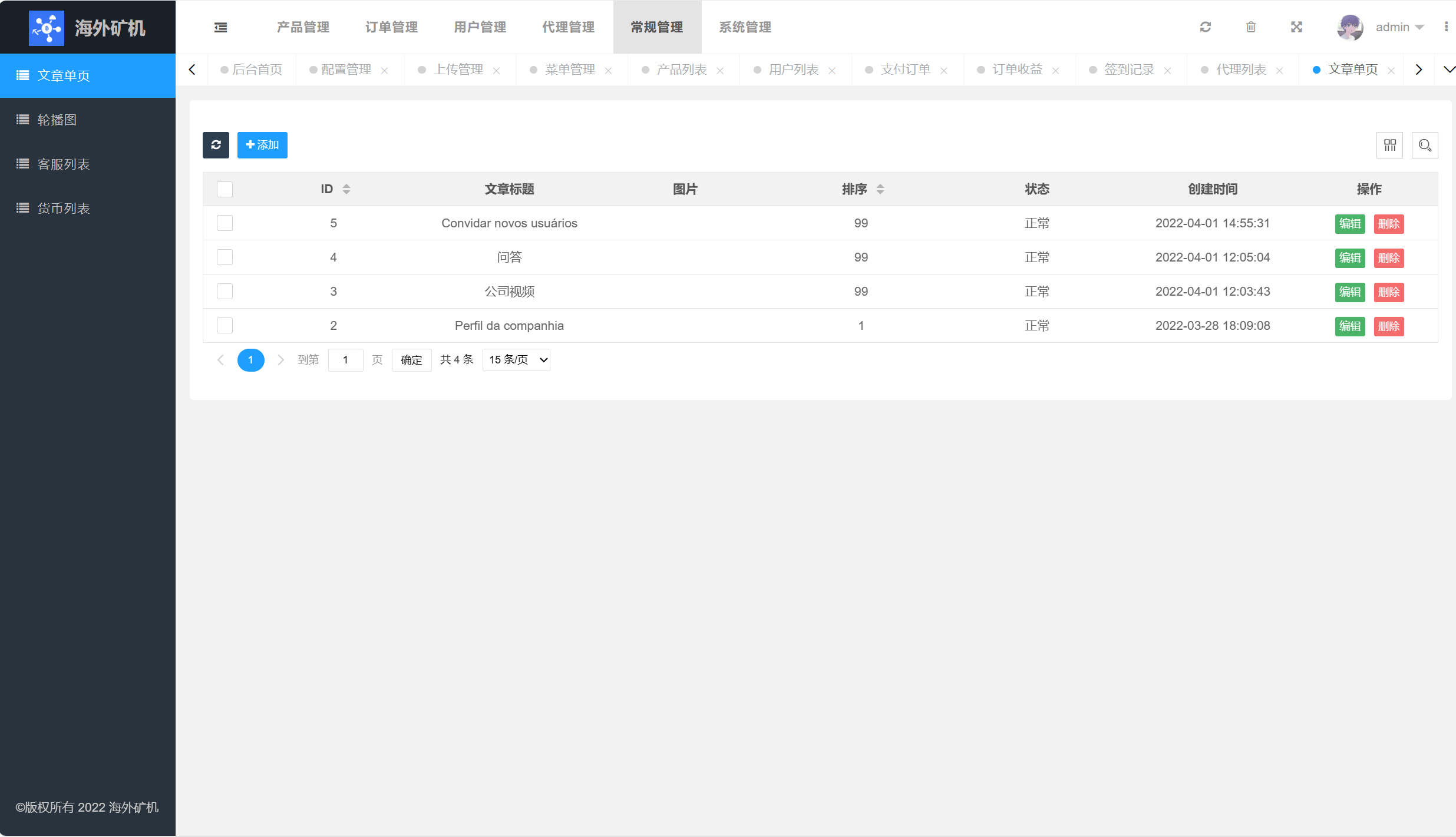This screenshot has width=1456, height=837.
Task: Toggle fullscreen with the expand arrows icon
Action: click(1296, 27)
